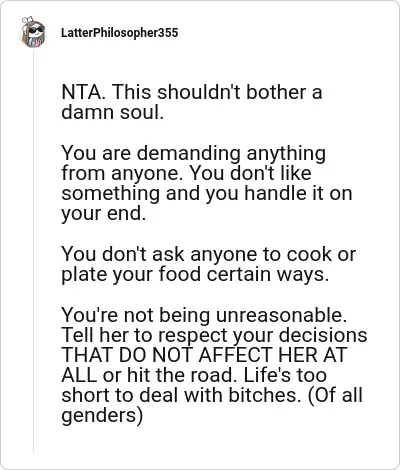Click the sunglasses on the Snoo avatar

point(36,31)
